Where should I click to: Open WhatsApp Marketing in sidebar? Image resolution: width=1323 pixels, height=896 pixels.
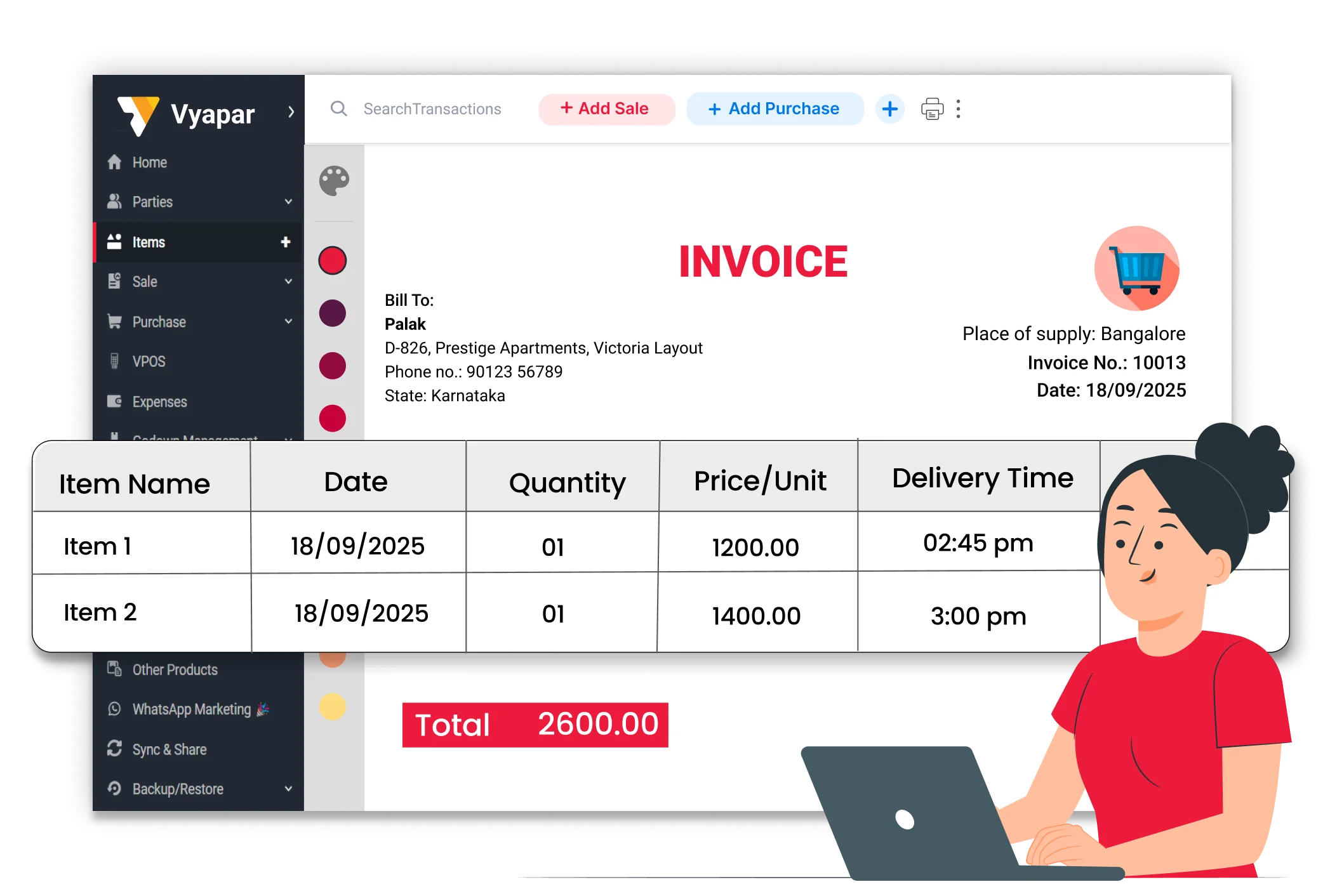coord(190,709)
